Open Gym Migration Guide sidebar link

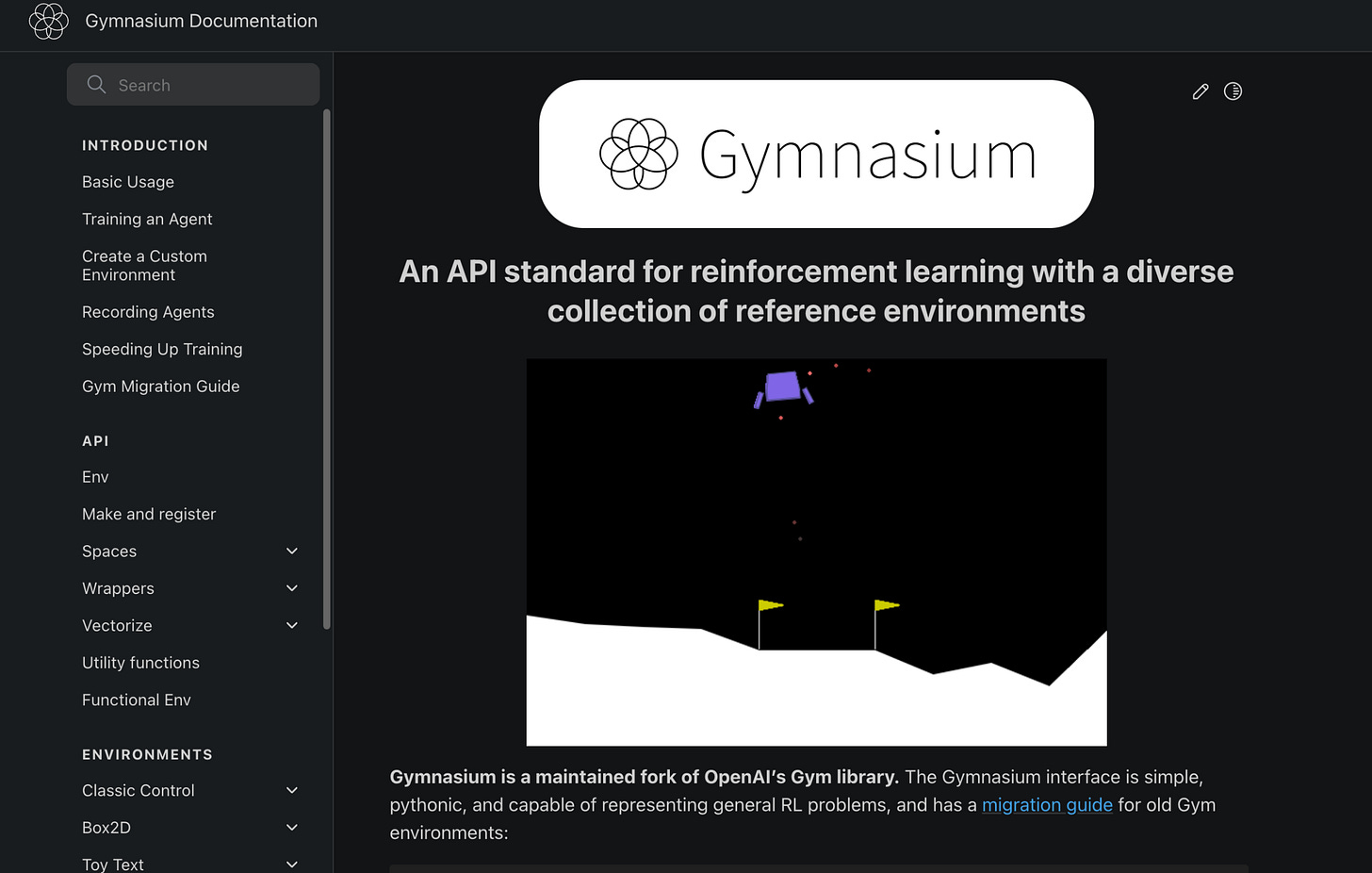click(x=160, y=387)
